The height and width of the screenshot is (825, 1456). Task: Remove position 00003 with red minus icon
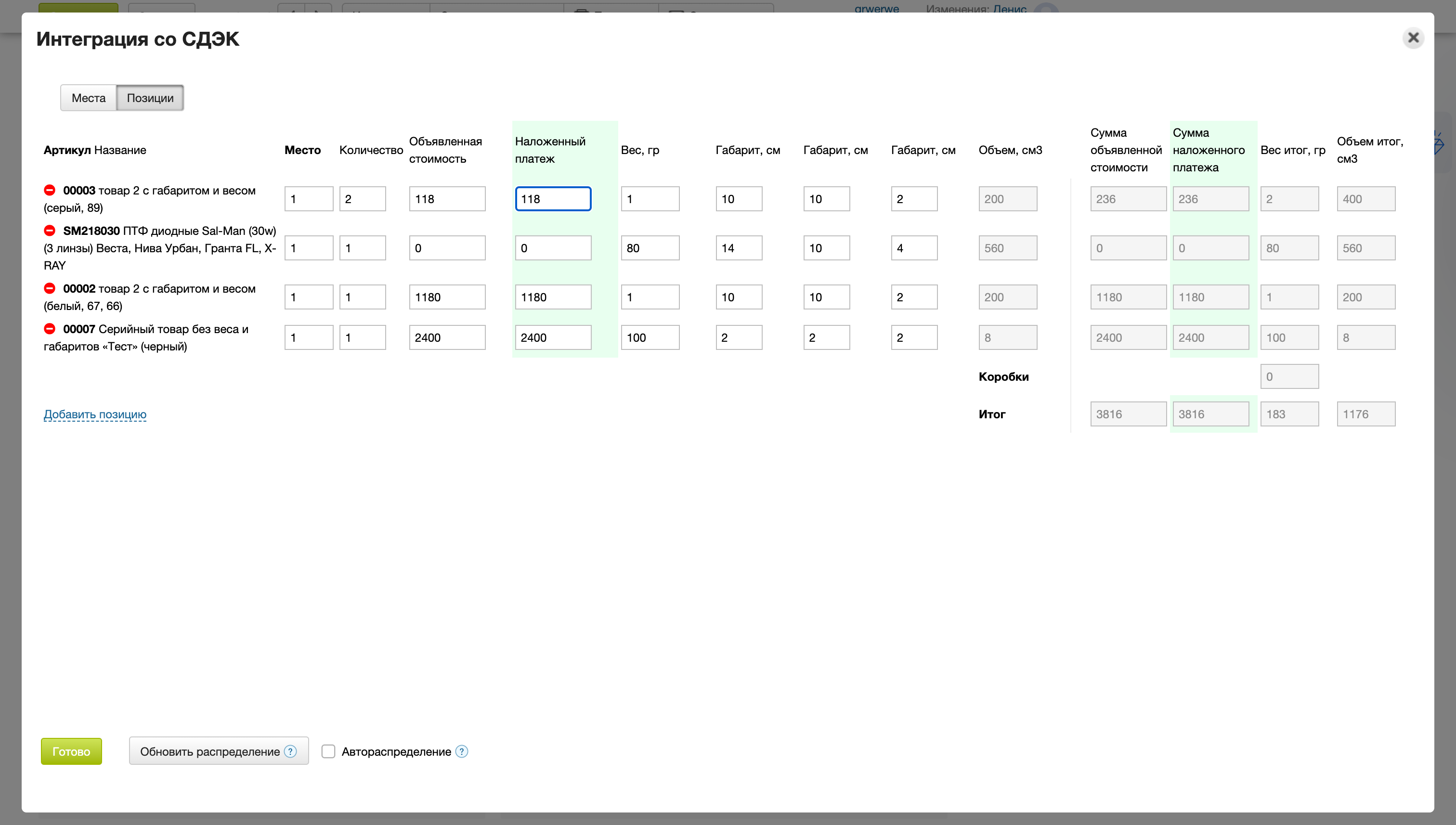click(x=50, y=190)
